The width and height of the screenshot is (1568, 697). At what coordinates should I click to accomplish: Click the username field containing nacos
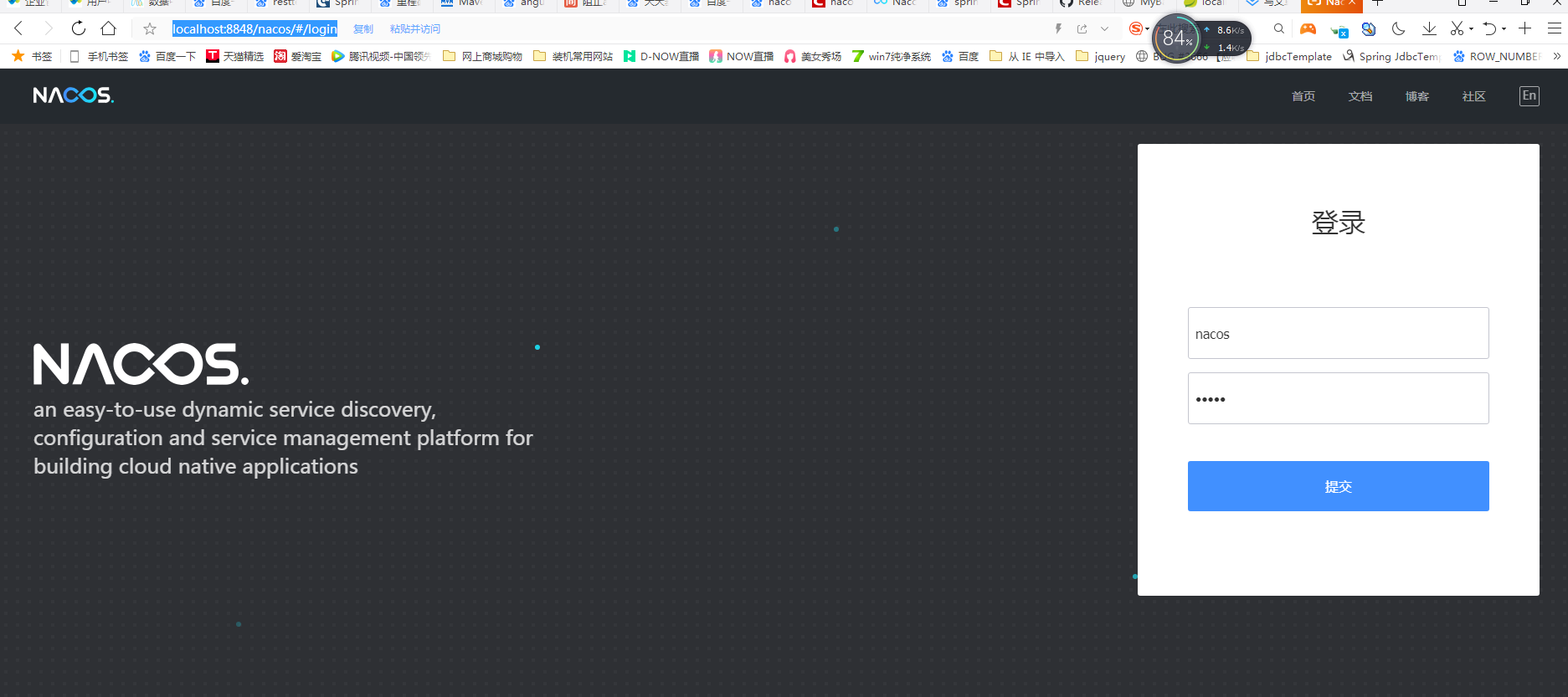[x=1338, y=333]
